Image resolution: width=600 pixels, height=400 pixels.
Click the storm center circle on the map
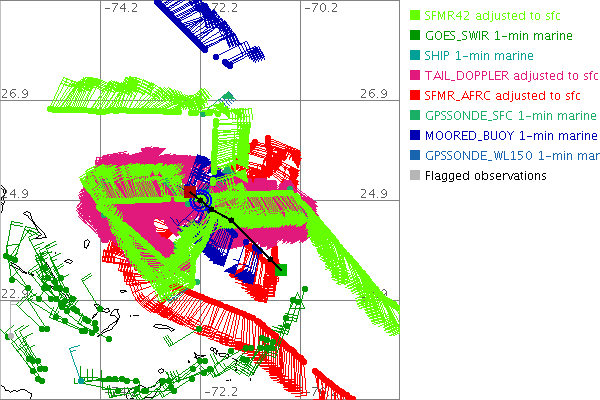point(203,201)
